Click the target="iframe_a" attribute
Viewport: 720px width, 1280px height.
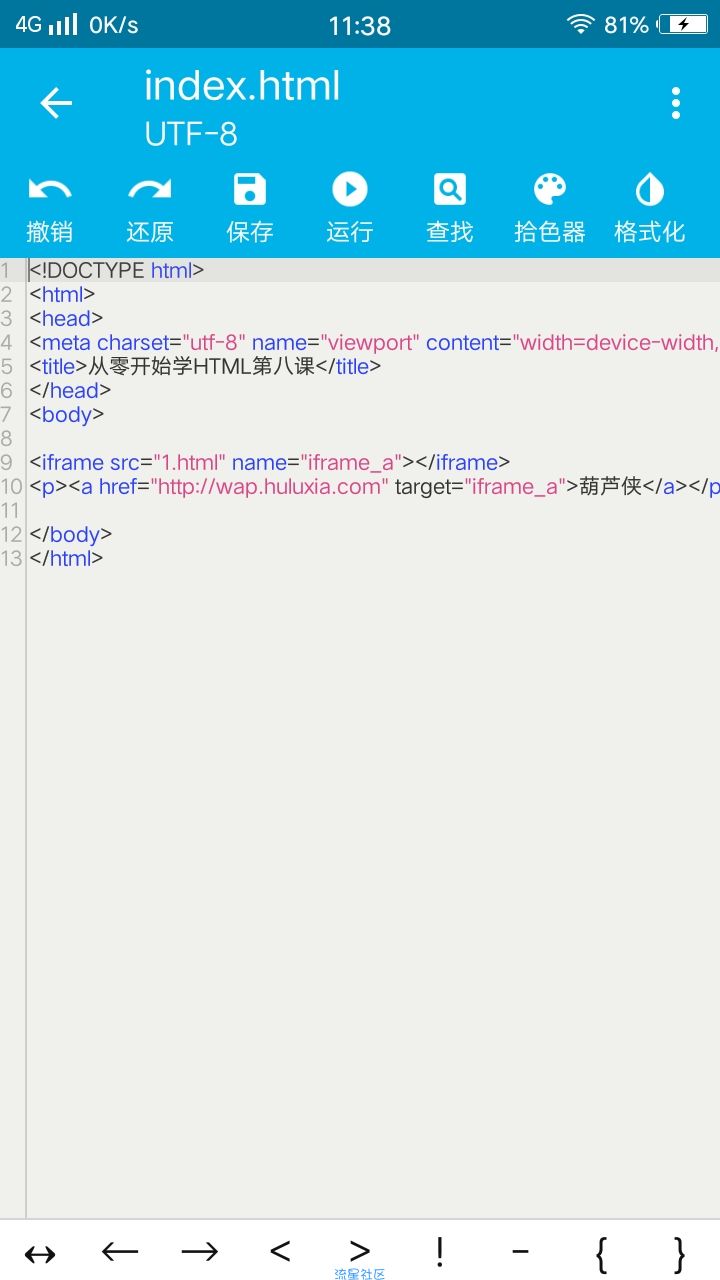481,486
